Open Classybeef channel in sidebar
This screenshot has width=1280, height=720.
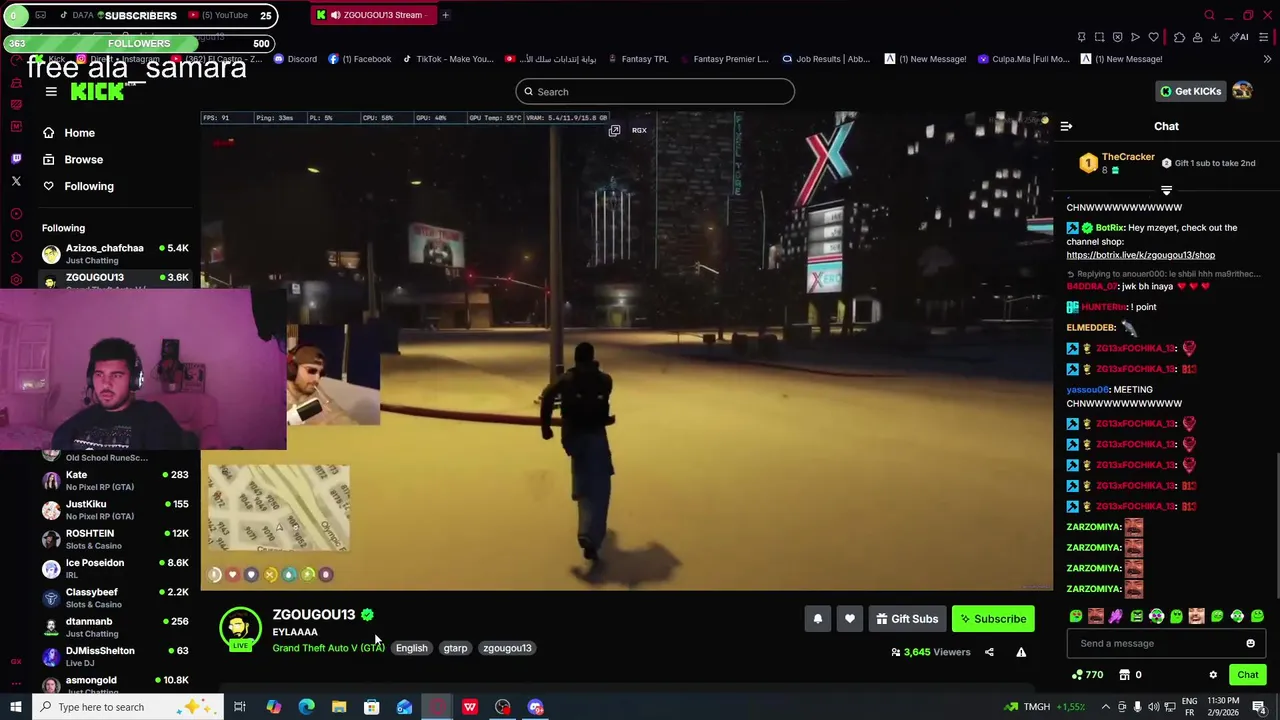pyautogui.click(x=113, y=598)
